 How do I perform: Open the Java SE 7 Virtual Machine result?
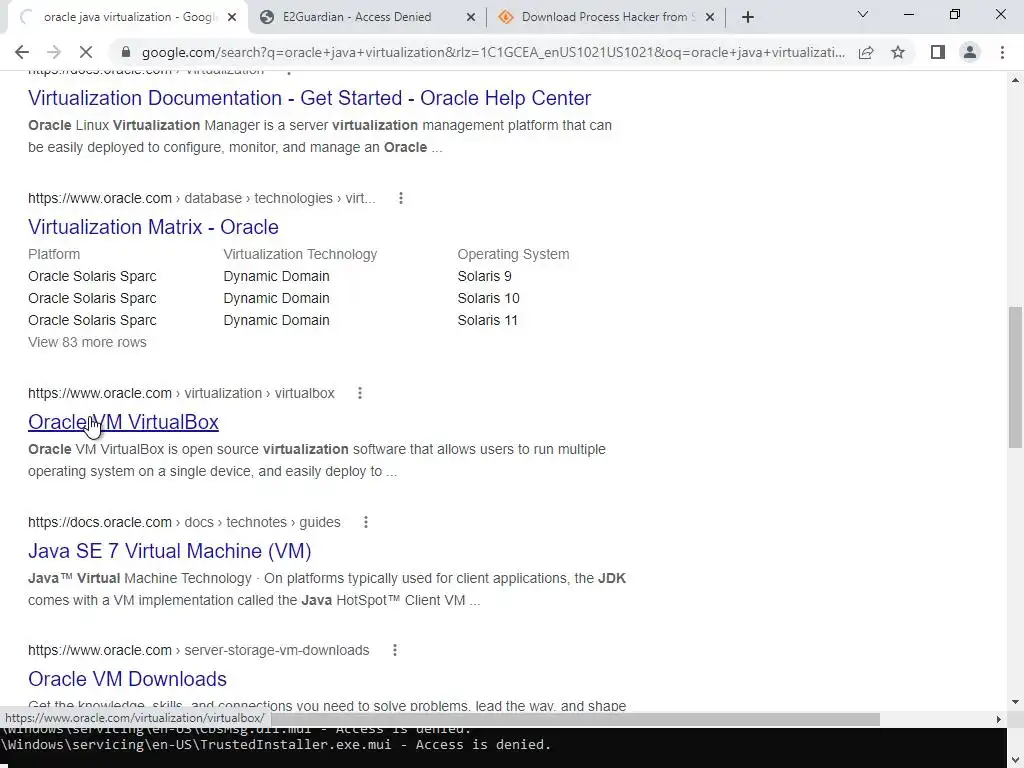click(x=170, y=551)
